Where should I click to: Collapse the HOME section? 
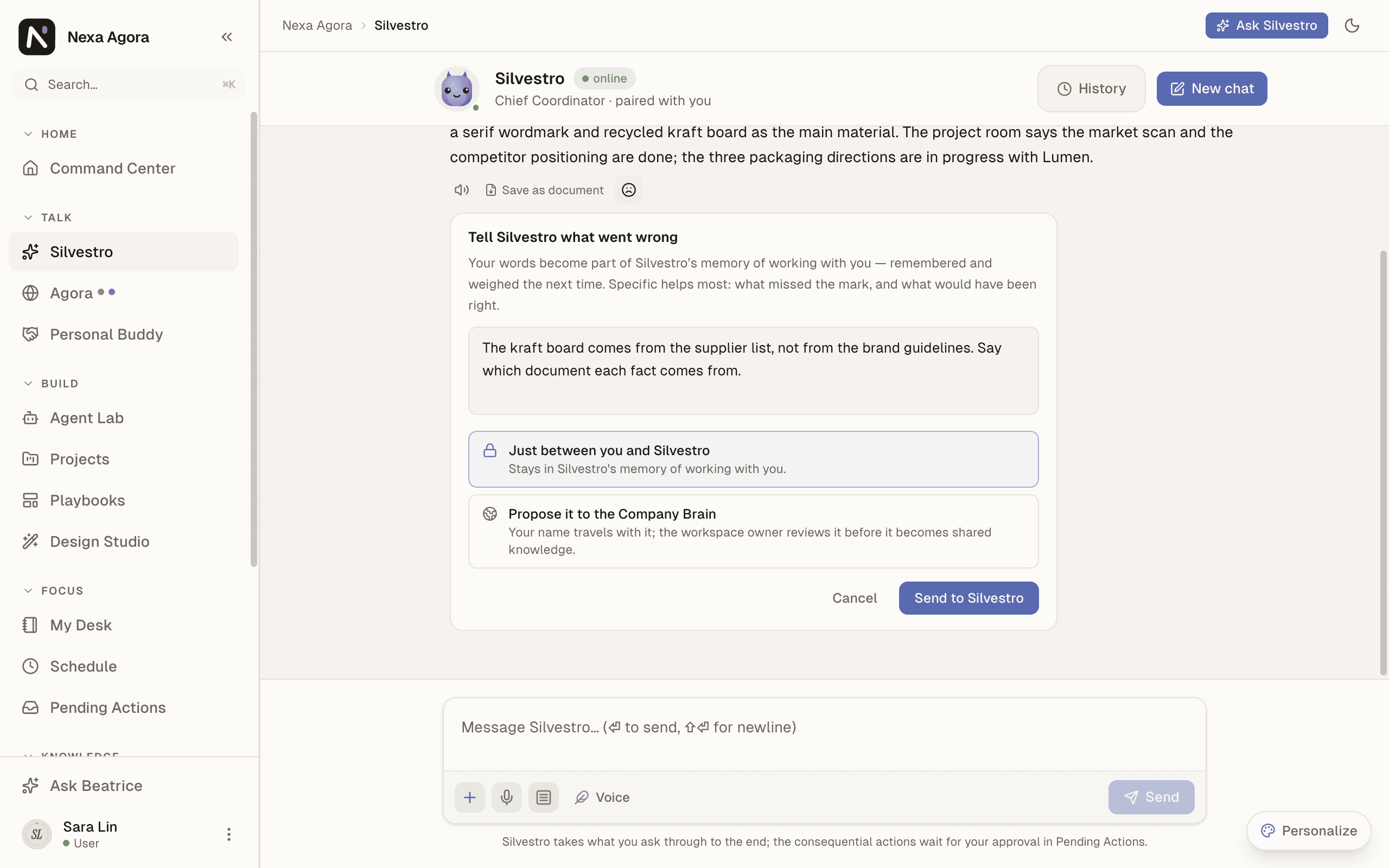(50, 134)
